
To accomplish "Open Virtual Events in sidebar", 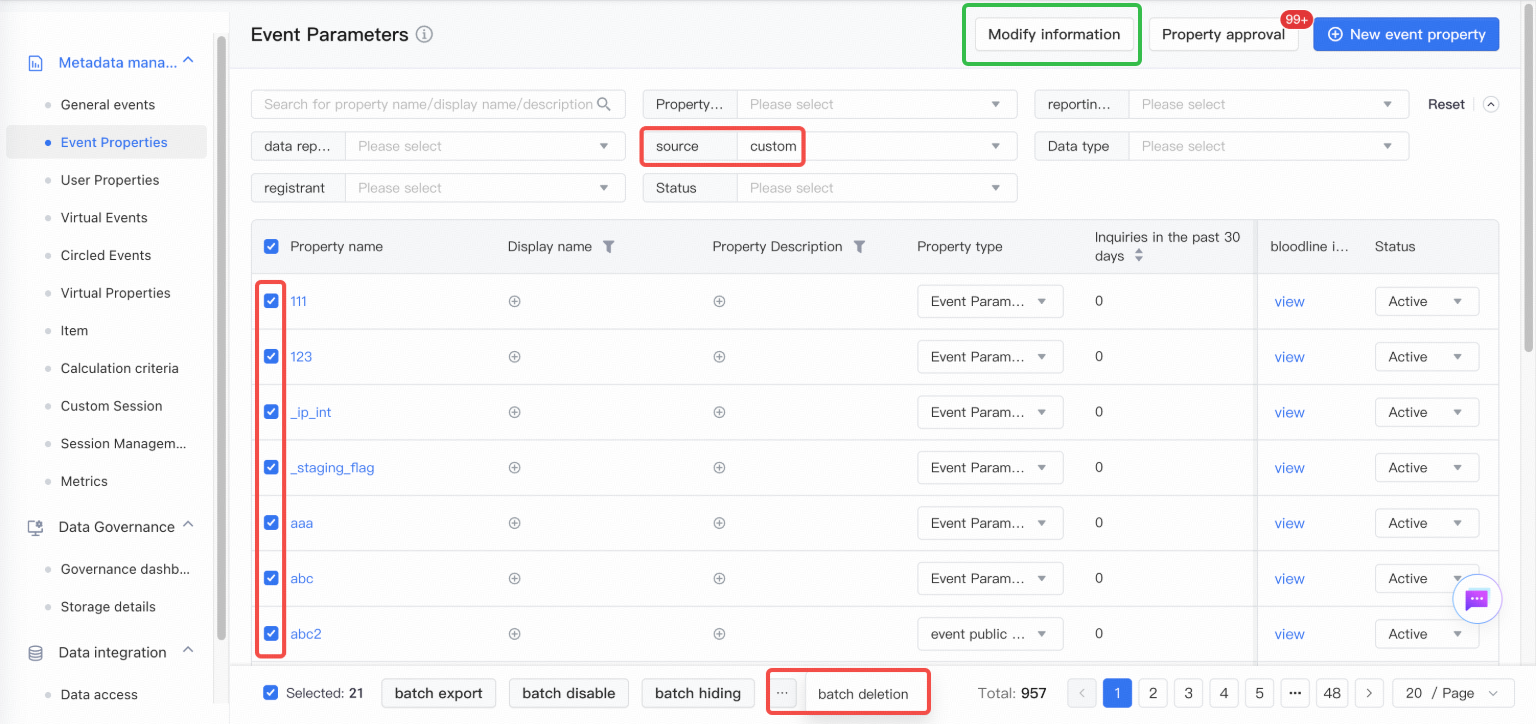I will click(x=104, y=218).
